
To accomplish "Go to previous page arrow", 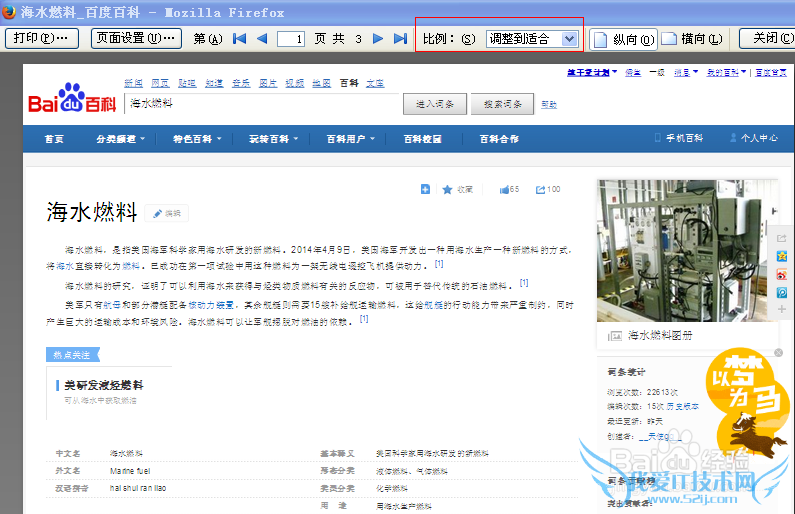I will (262, 39).
